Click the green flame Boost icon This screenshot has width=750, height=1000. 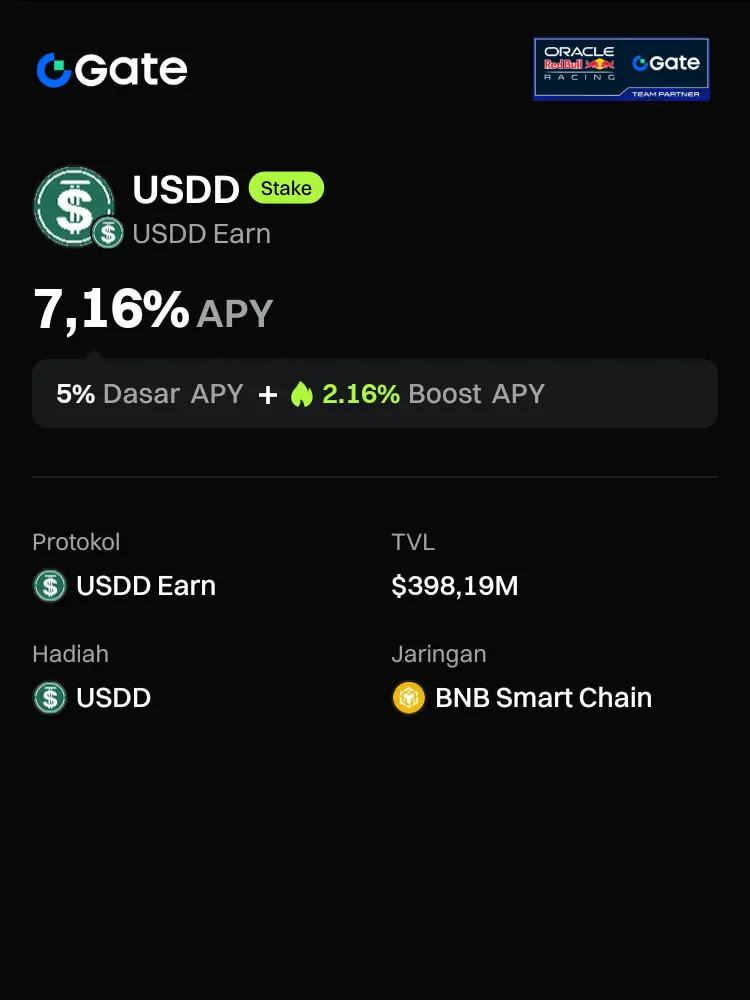tap(301, 394)
